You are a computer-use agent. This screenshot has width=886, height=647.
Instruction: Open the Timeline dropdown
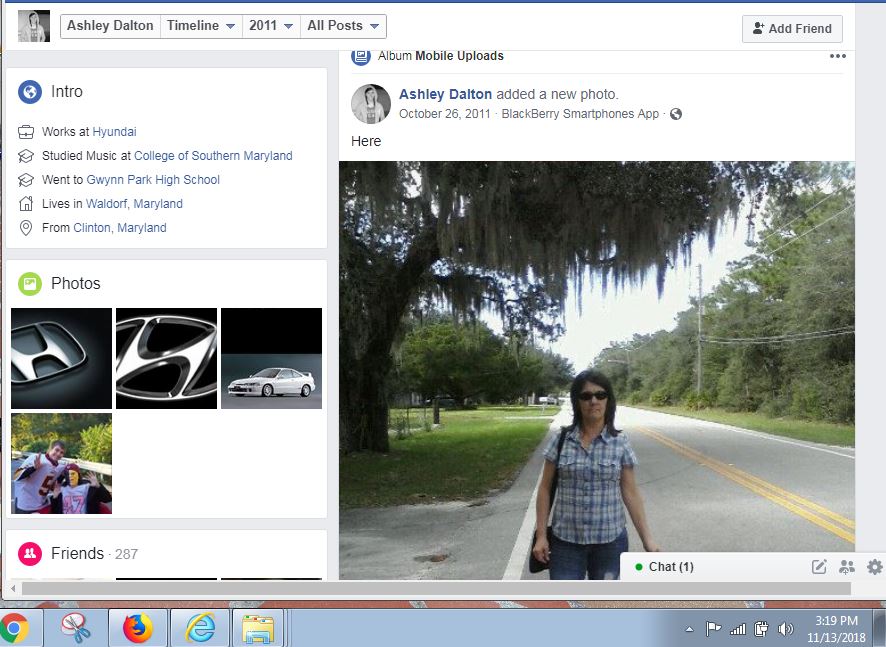click(x=201, y=26)
